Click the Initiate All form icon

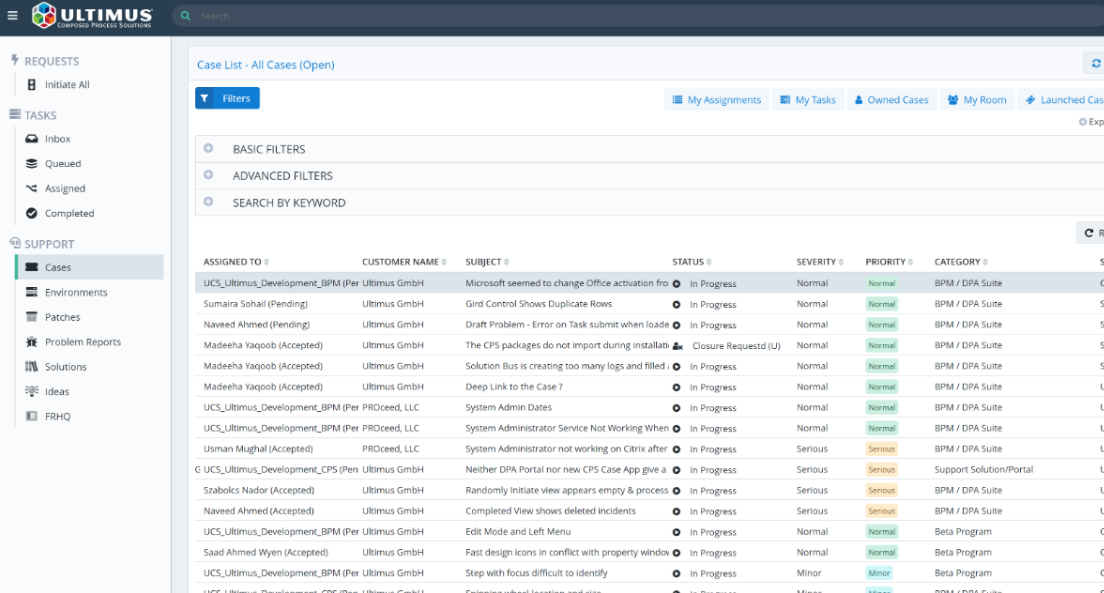32,85
